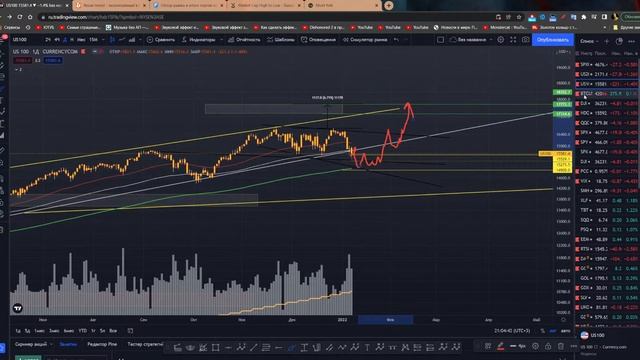
Task: Change the drawing line color red pencil
Action: click(500, 346)
